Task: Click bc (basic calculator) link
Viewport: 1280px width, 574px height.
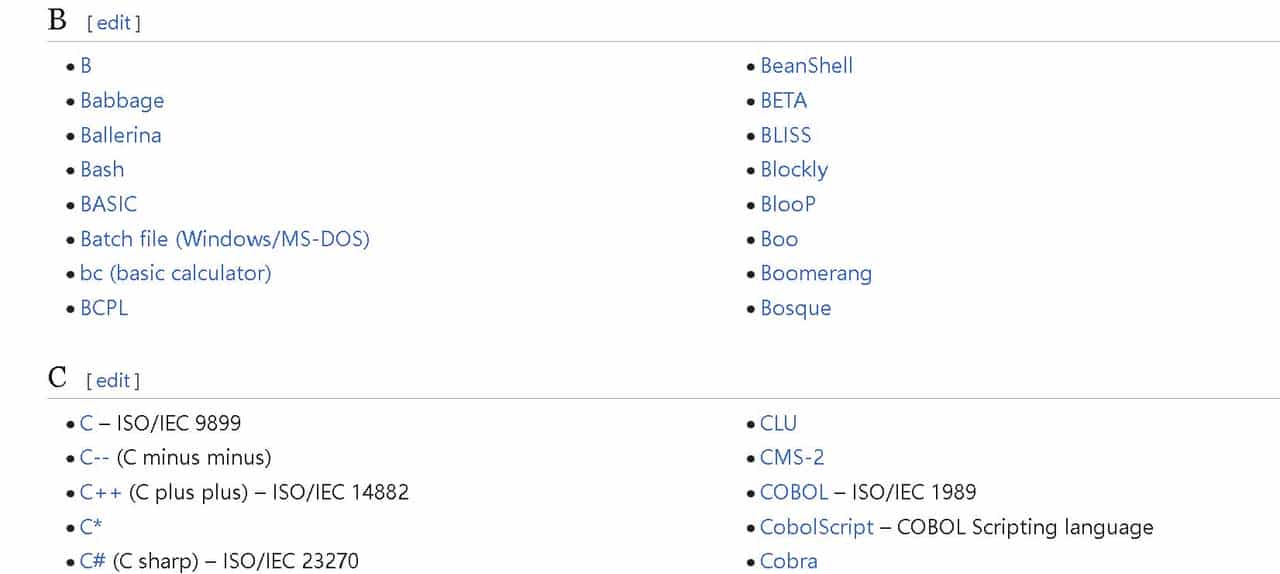Action: click(176, 273)
